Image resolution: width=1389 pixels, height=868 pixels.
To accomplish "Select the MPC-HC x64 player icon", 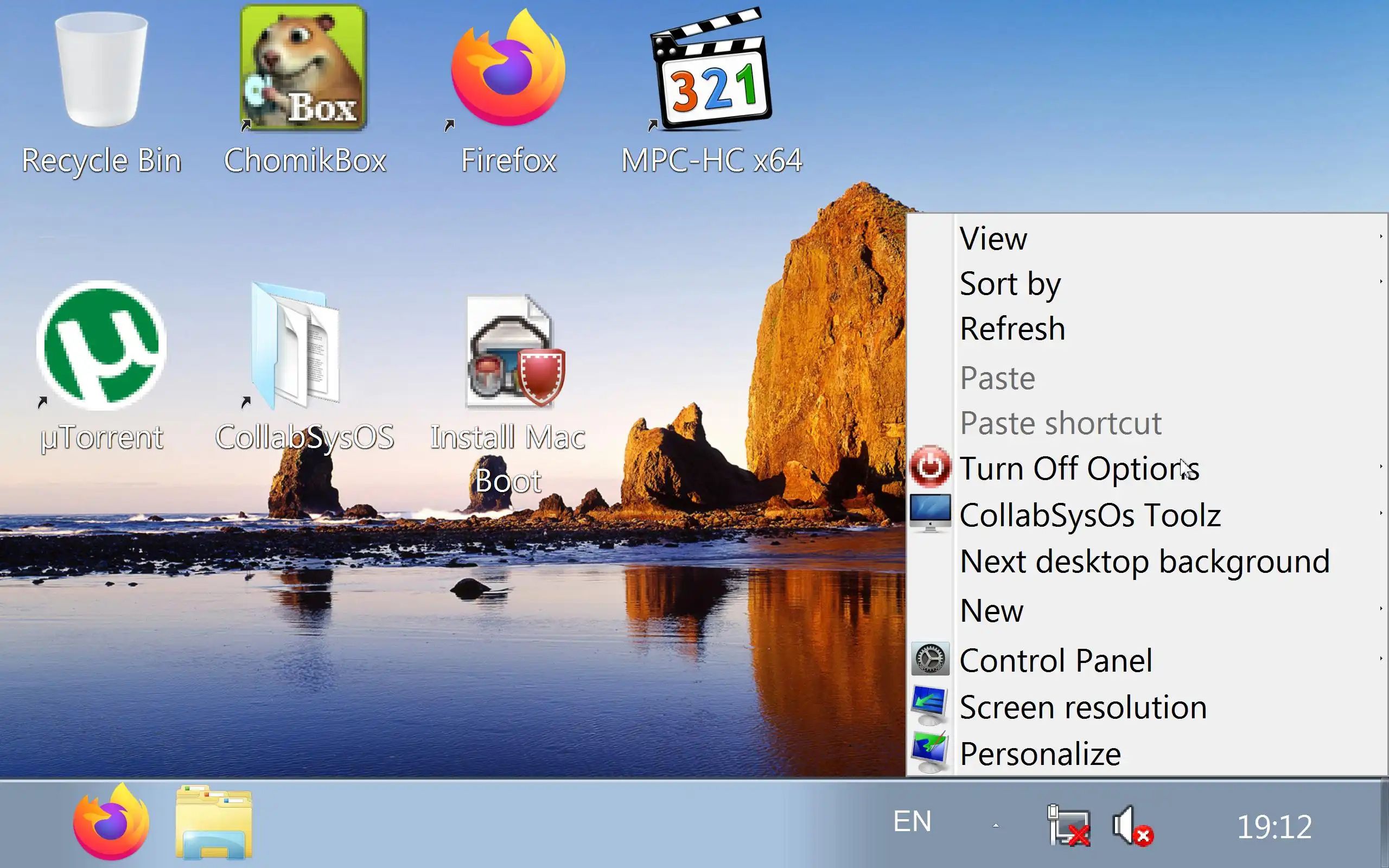I will (711, 69).
